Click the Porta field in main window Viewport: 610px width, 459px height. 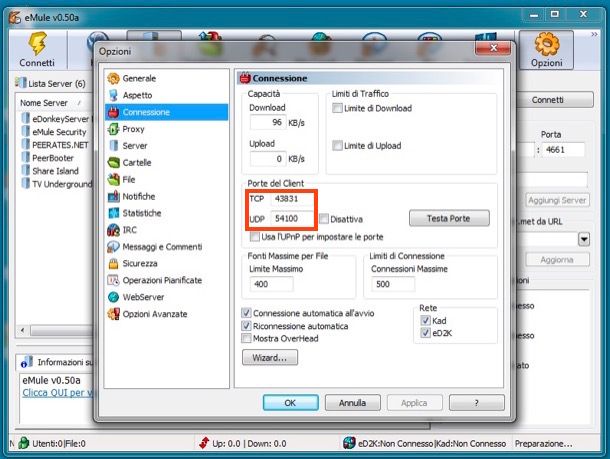(563, 150)
